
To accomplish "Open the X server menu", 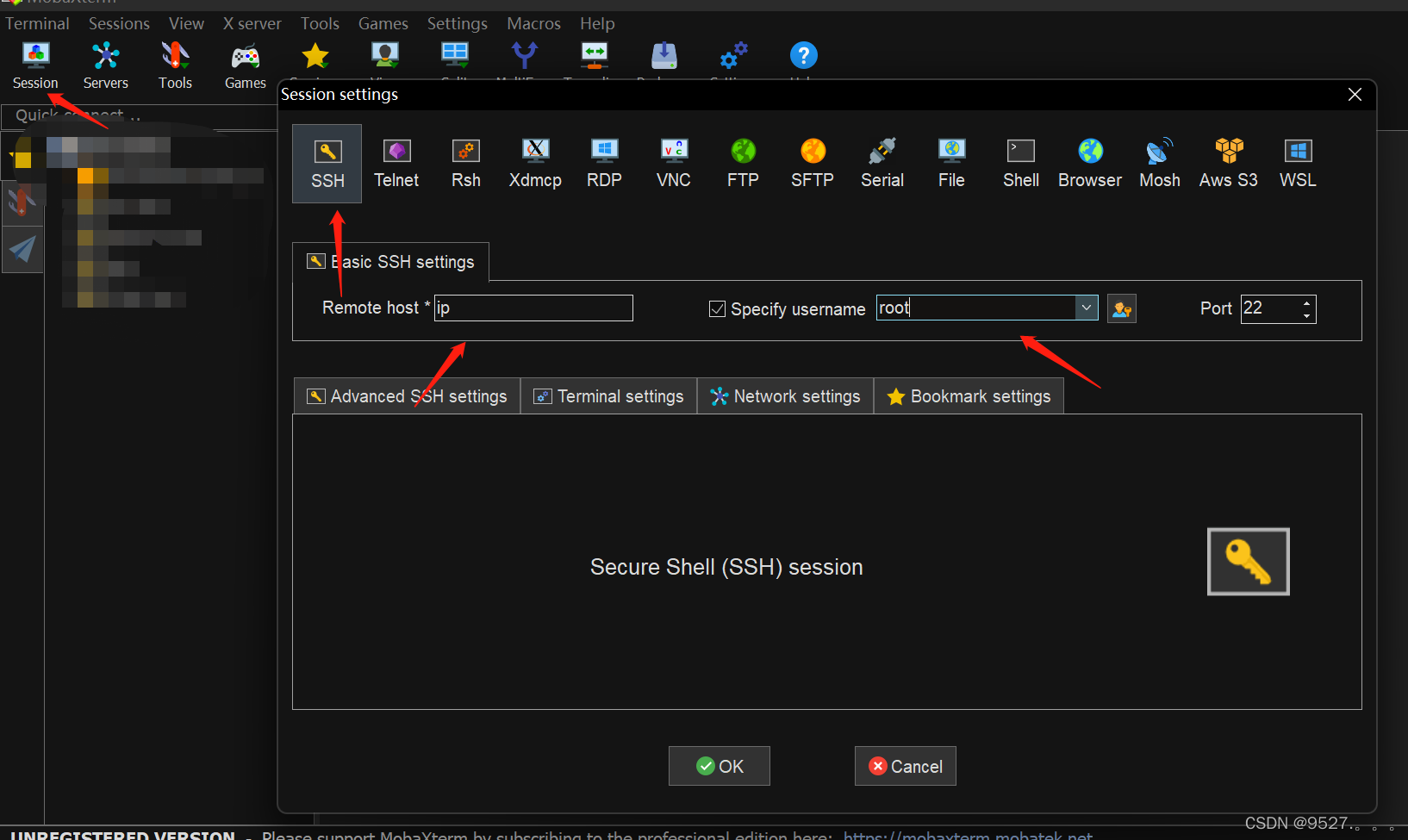I will 252,23.
